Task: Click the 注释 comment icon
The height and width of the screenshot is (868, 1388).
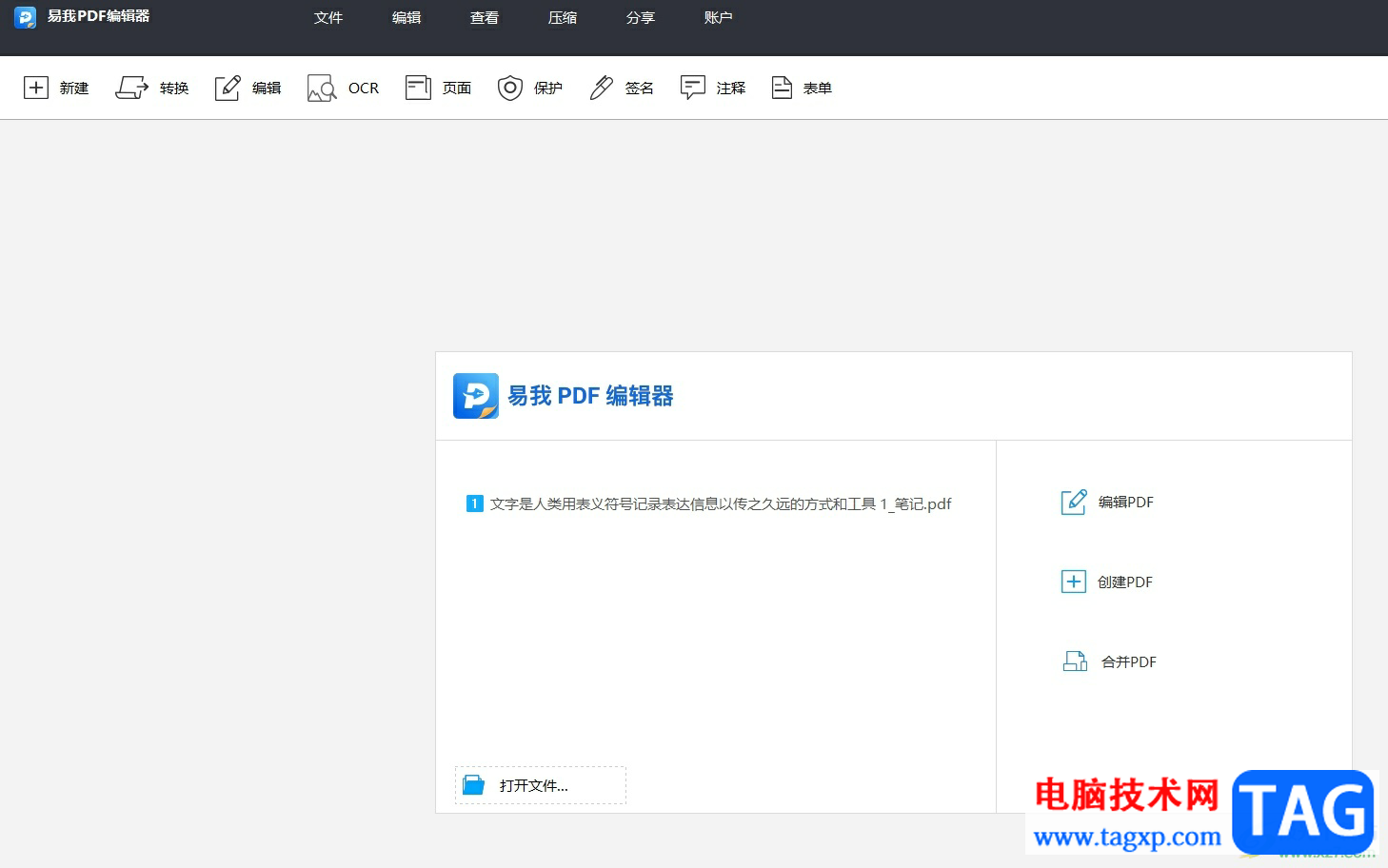Action: pyautogui.click(x=693, y=88)
